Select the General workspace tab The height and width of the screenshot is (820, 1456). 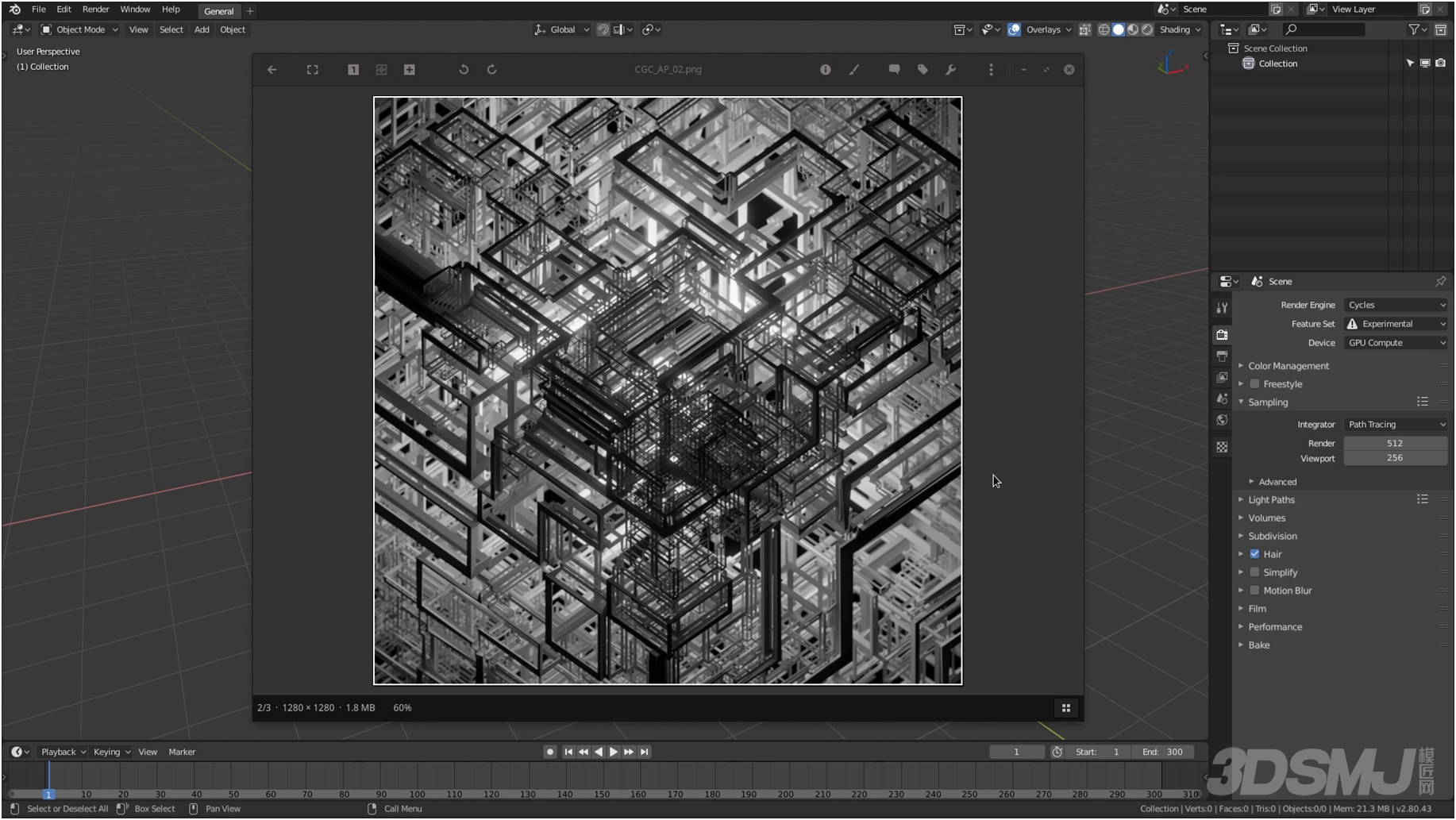point(218,11)
